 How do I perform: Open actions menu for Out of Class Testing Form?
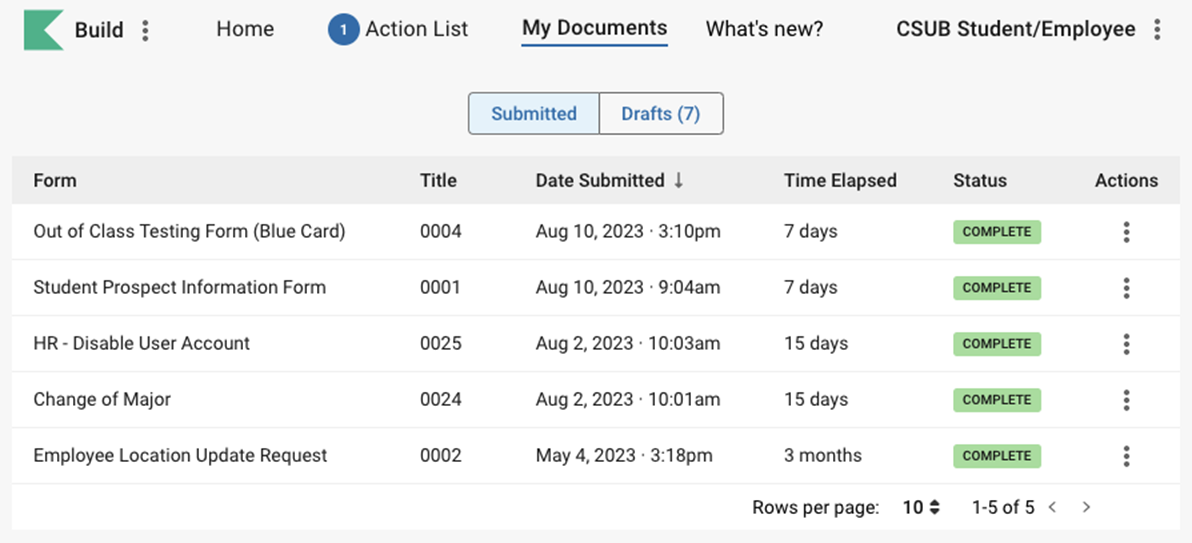click(x=1126, y=232)
